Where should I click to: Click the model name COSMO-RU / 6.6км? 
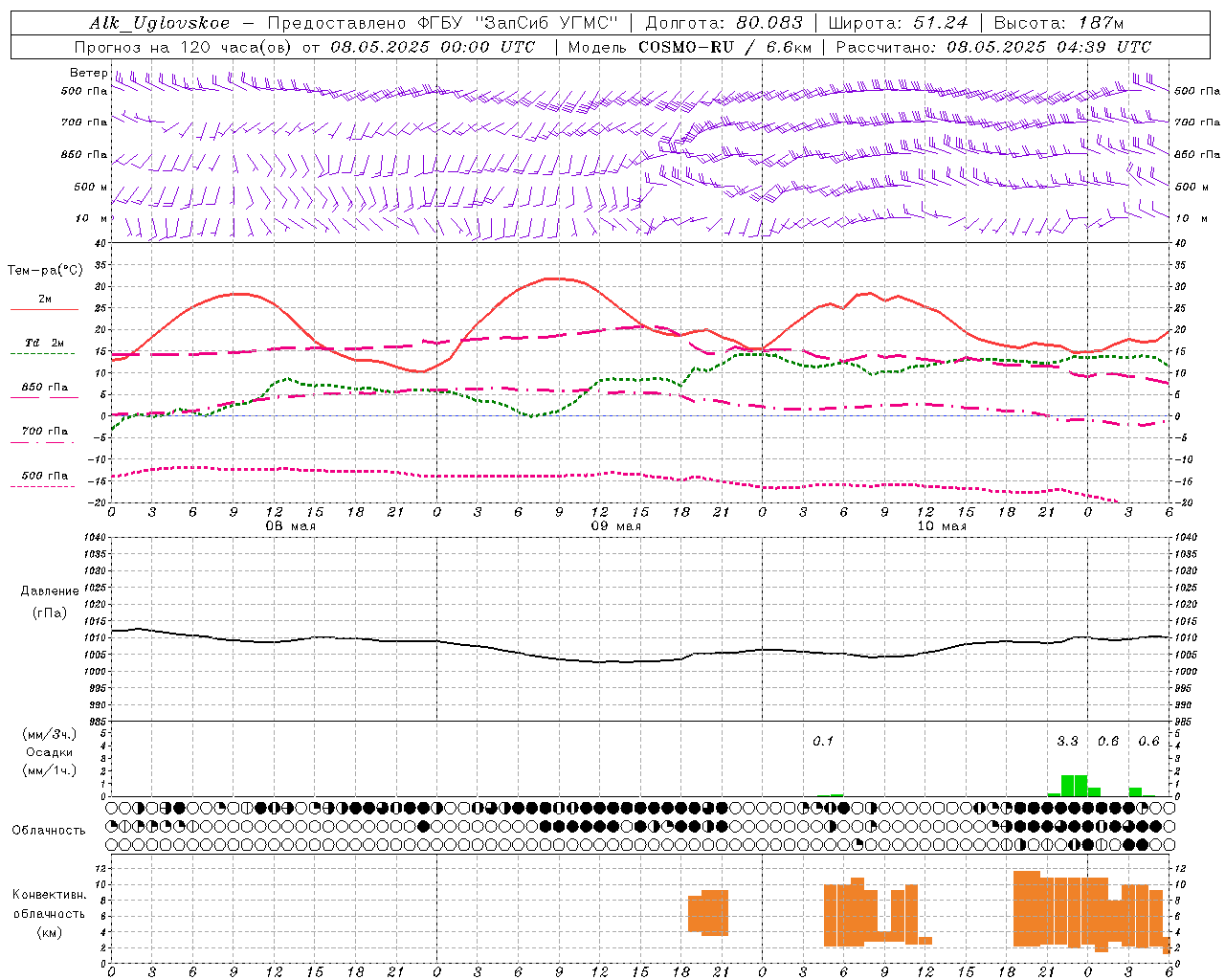pyautogui.click(x=724, y=47)
